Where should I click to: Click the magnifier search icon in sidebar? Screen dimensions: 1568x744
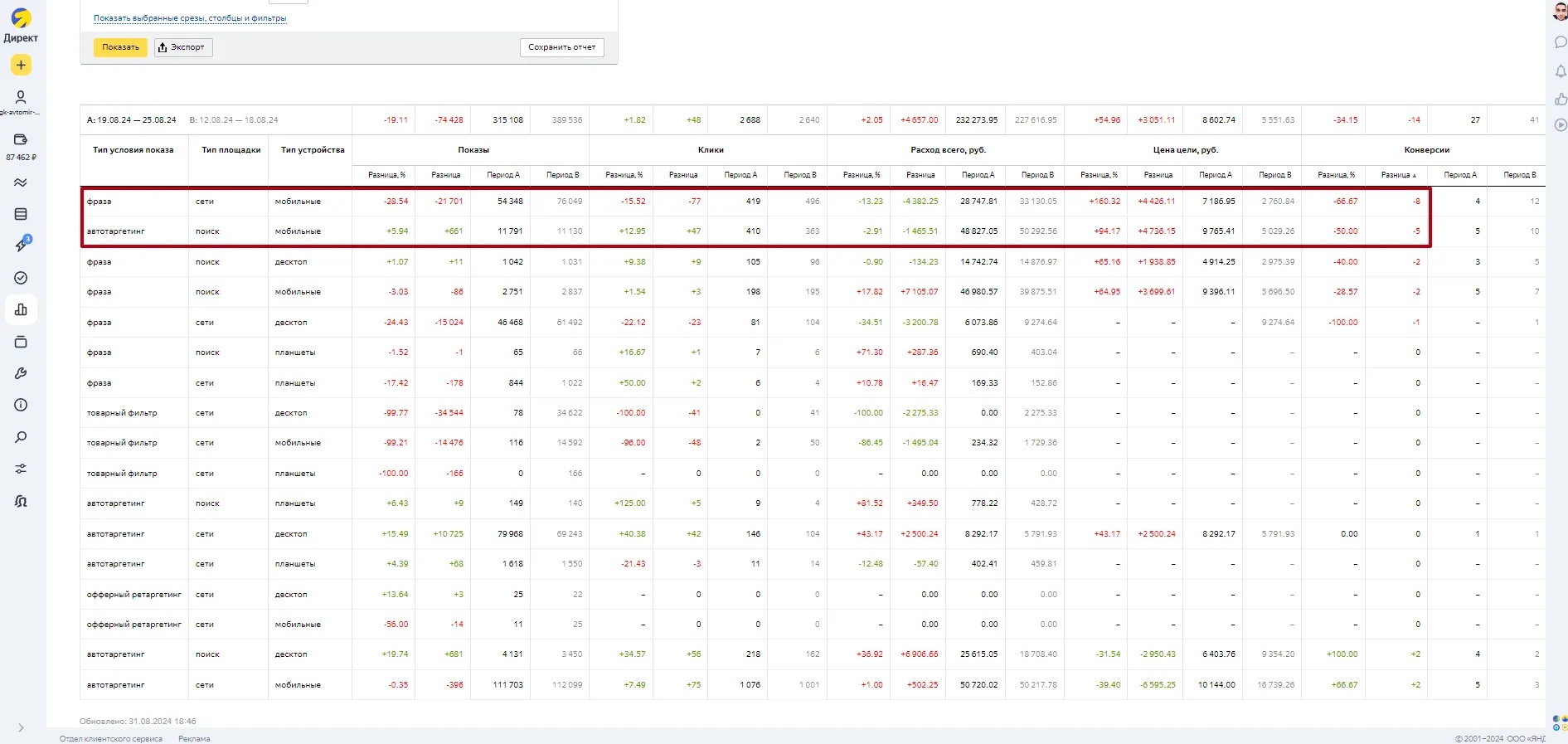pyautogui.click(x=21, y=437)
